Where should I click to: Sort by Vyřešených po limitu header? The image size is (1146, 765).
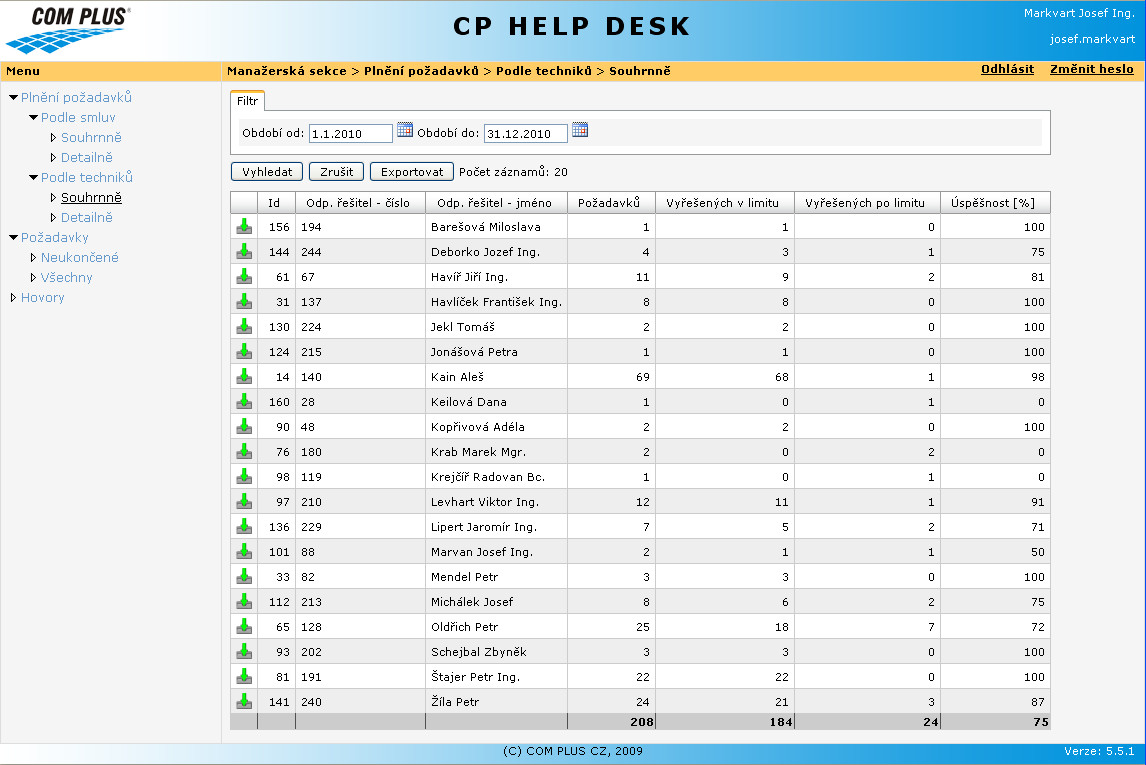(867, 202)
